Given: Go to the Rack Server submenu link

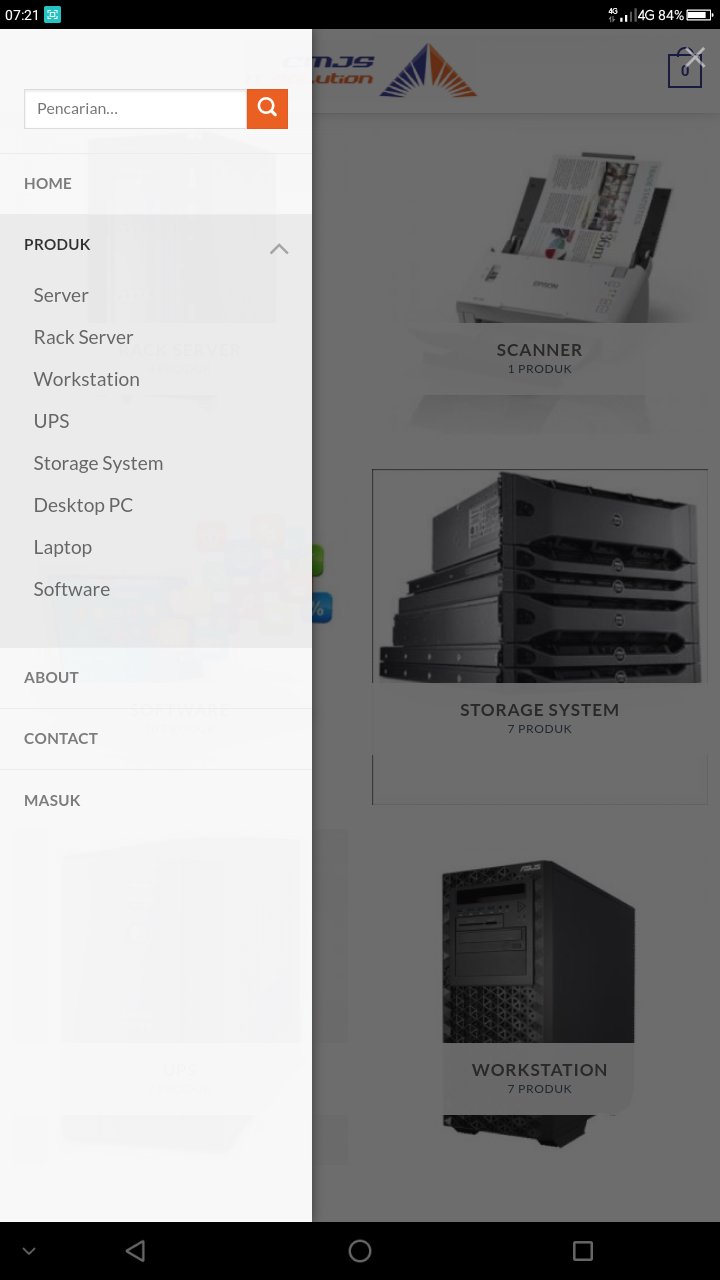Looking at the screenshot, I should [x=83, y=337].
